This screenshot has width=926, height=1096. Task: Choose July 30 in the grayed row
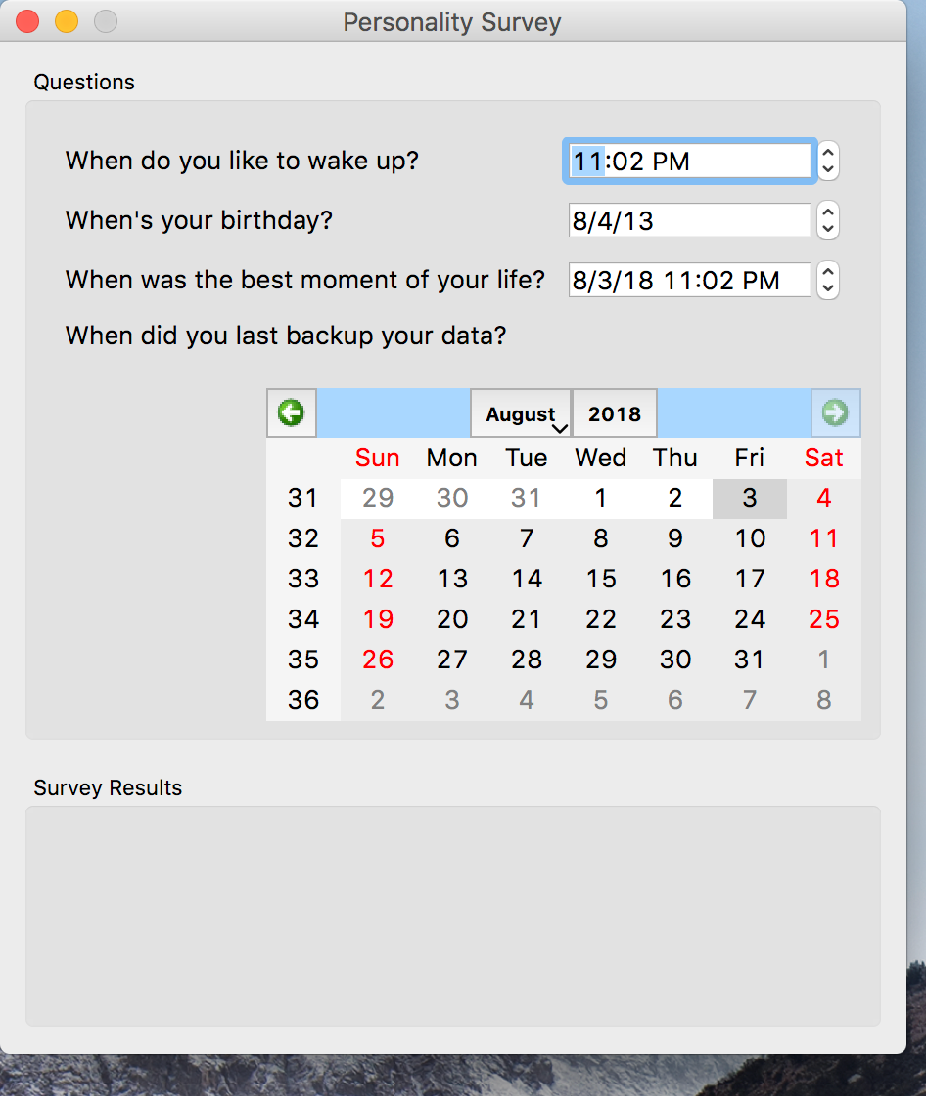452,498
